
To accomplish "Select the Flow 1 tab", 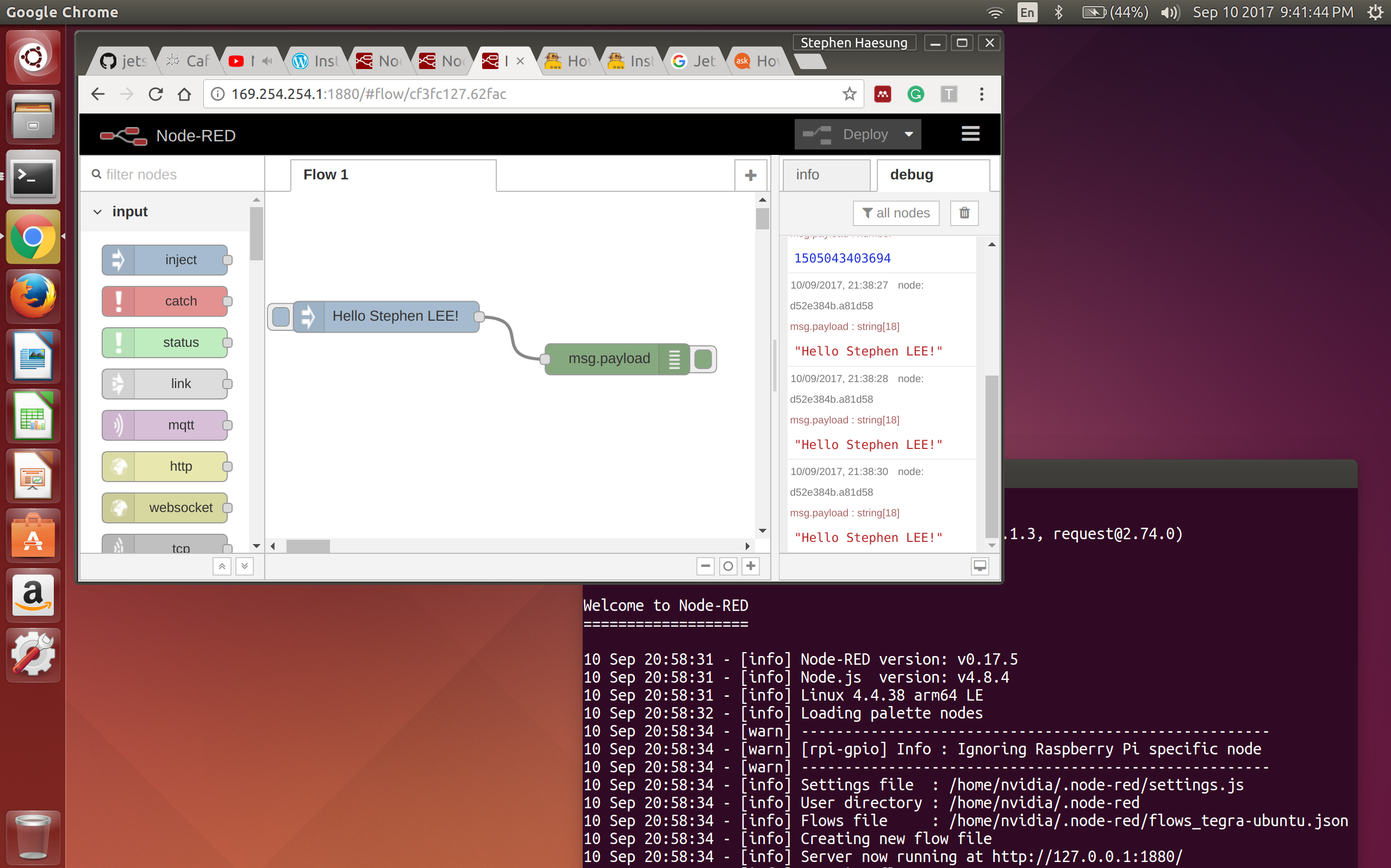I will click(393, 175).
